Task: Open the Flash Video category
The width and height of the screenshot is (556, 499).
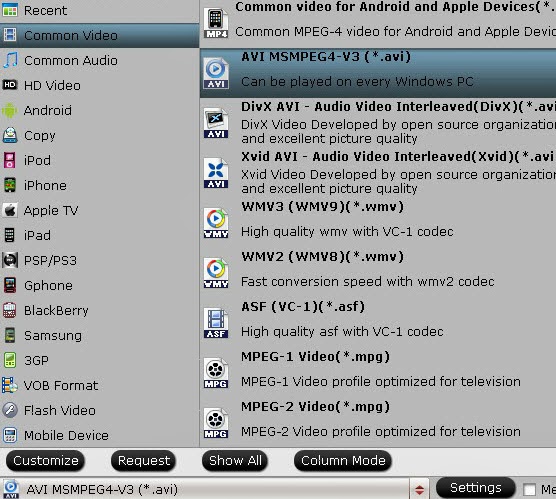Action: [x=99, y=410]
